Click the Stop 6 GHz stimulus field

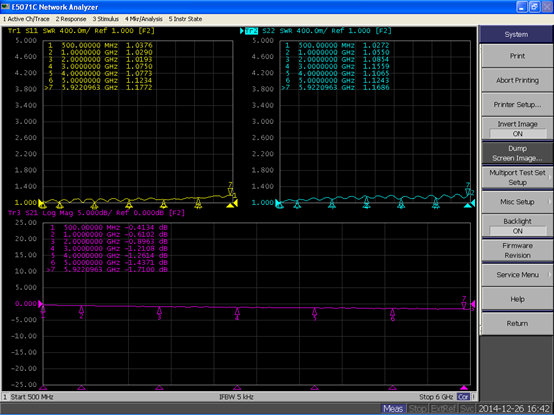(x=436, y=397)
